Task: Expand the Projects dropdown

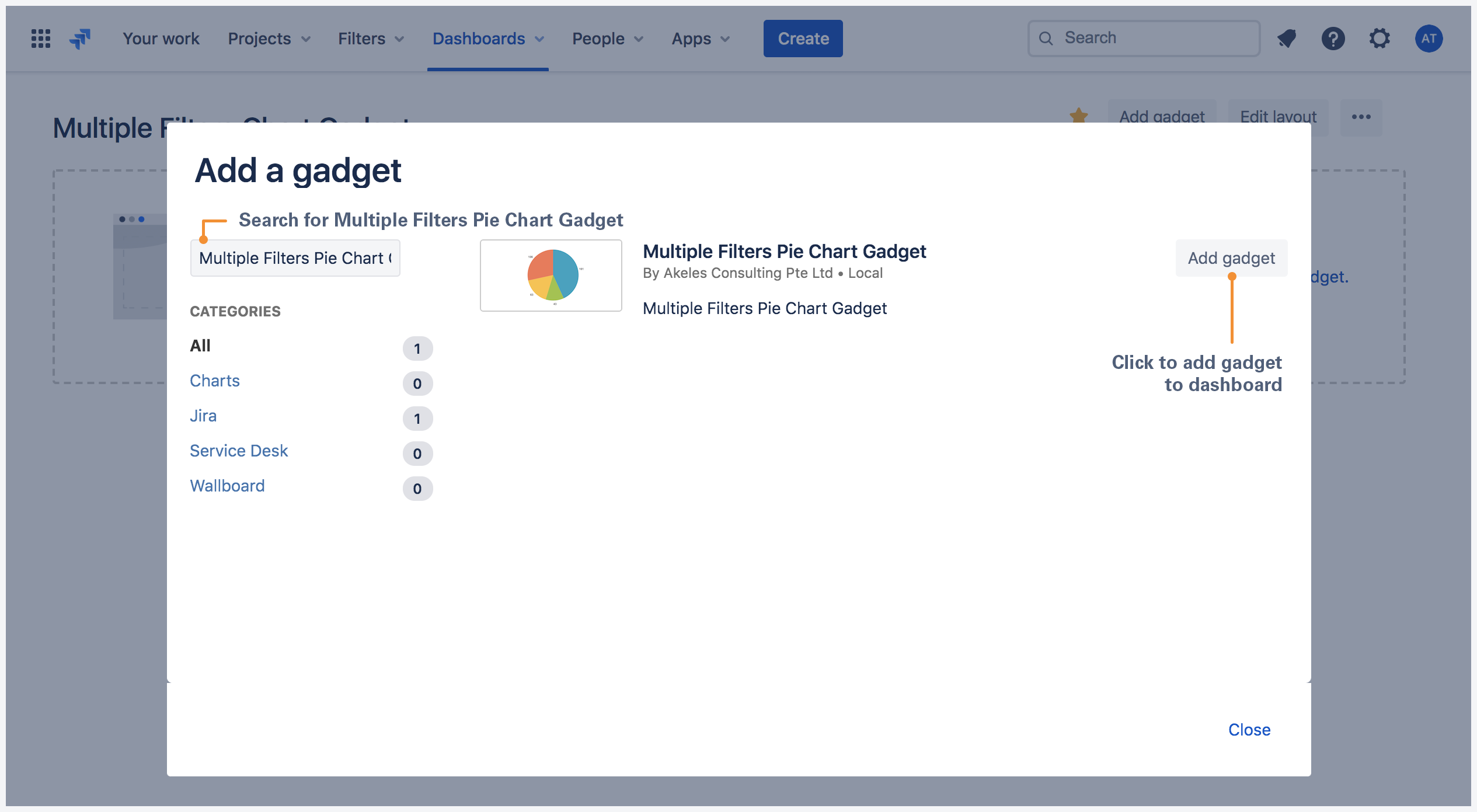Action: point(269,38)
